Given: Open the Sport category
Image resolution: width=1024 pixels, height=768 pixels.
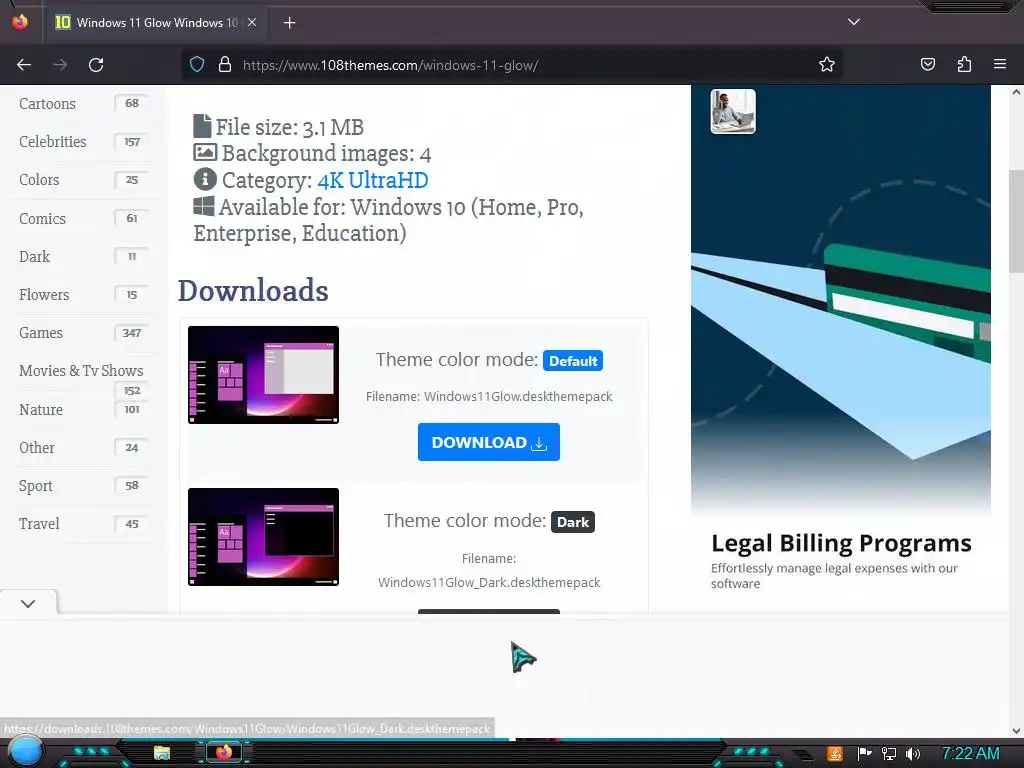Looking at the screenshot, I should (35, 486).
